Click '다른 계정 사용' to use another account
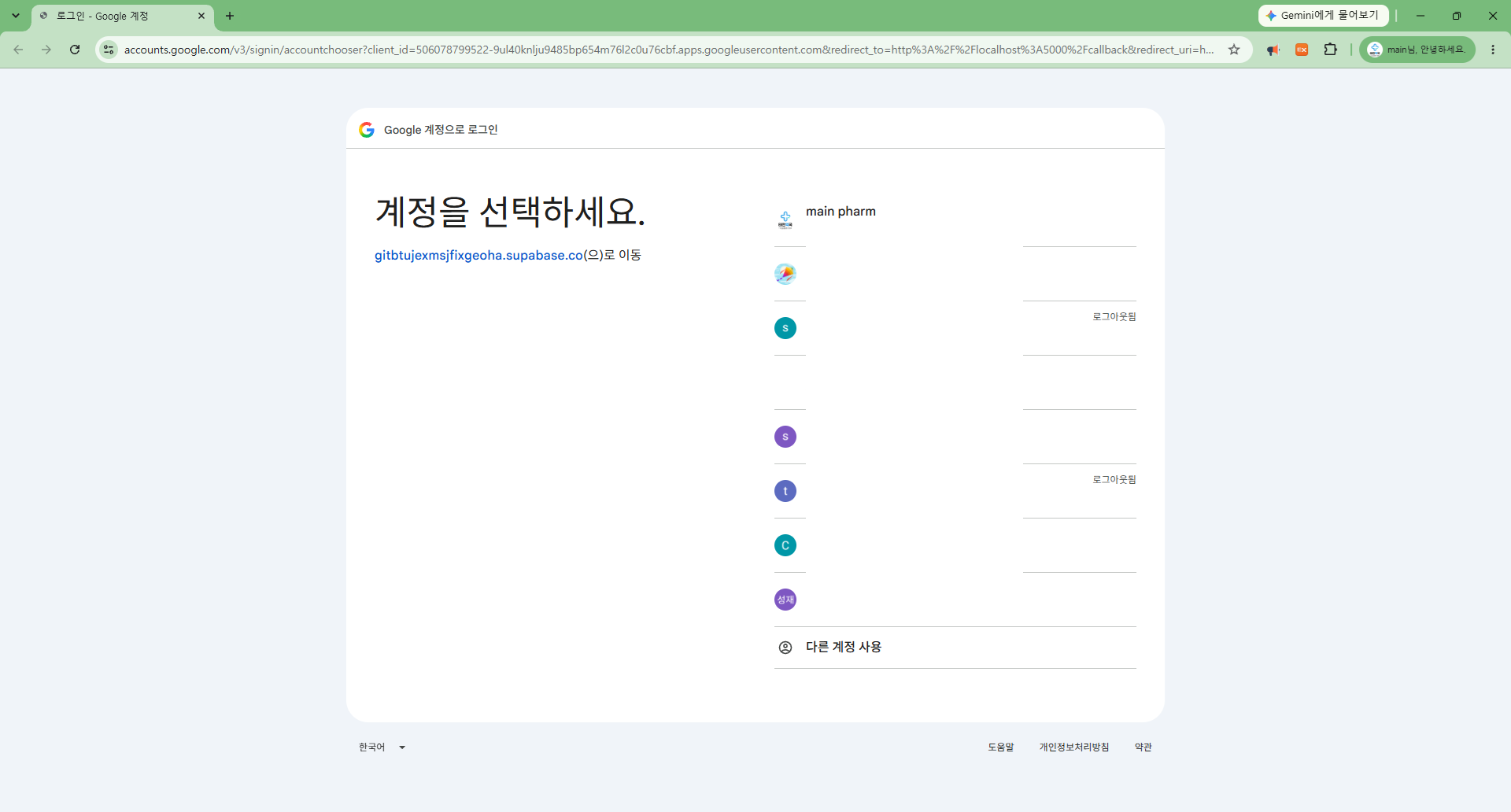 point(955,648)
